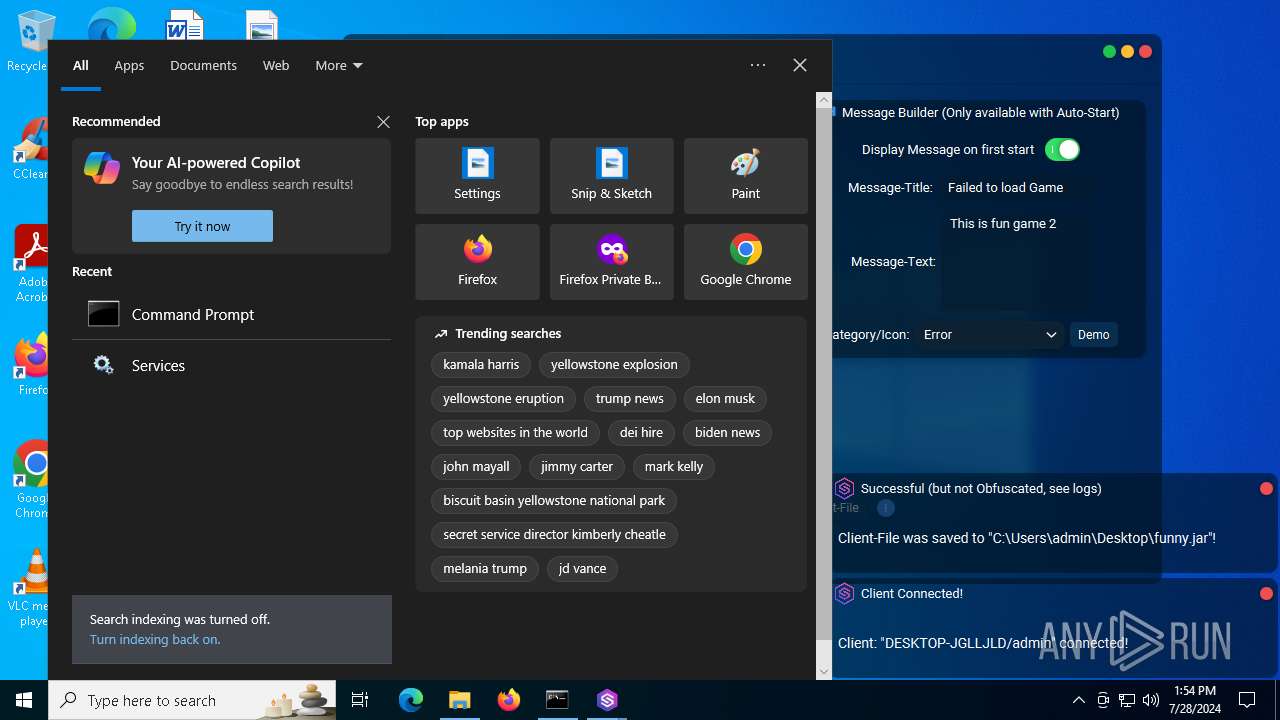Select top websites in the world chip
The image size is (1280, 720).
click(515, 432)
